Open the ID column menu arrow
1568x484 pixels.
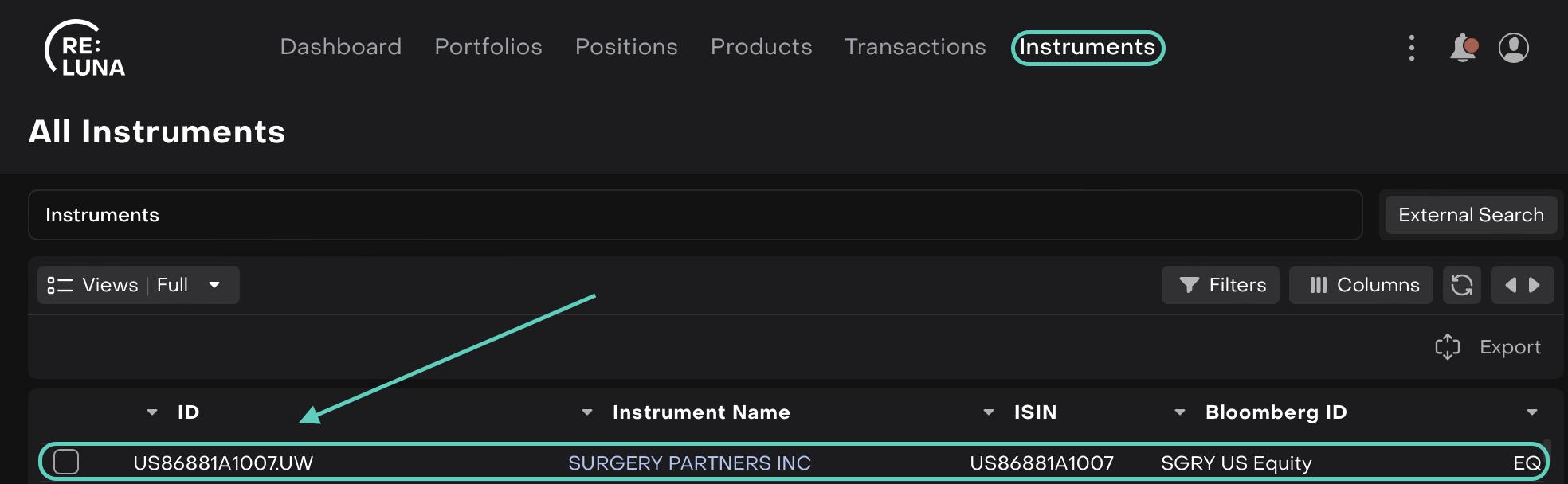[152, 412]
